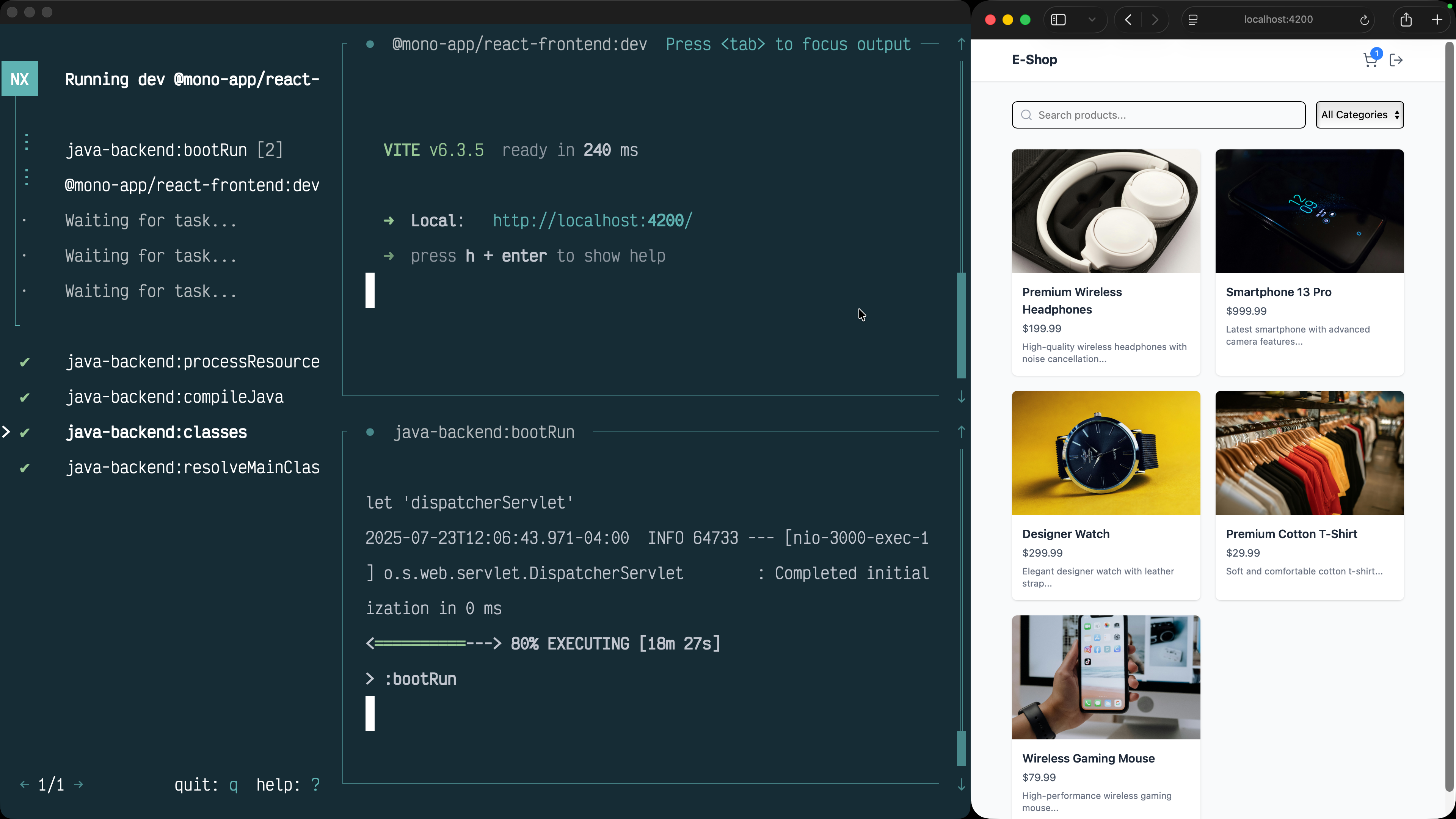Open a new tab with plus icon
The height and width of the screenshot is (819, 1456).
click(1437, 20)
